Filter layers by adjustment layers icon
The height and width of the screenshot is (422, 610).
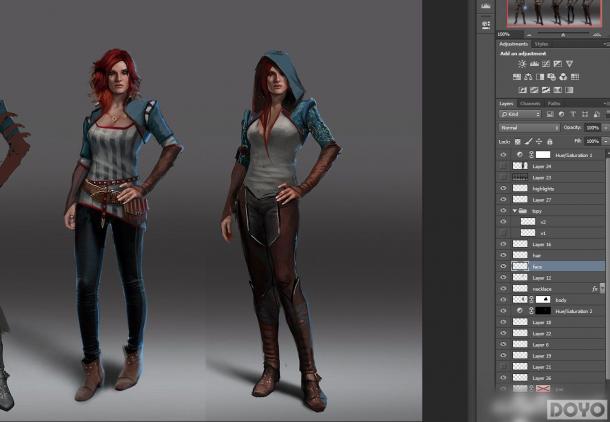[561, 114]
